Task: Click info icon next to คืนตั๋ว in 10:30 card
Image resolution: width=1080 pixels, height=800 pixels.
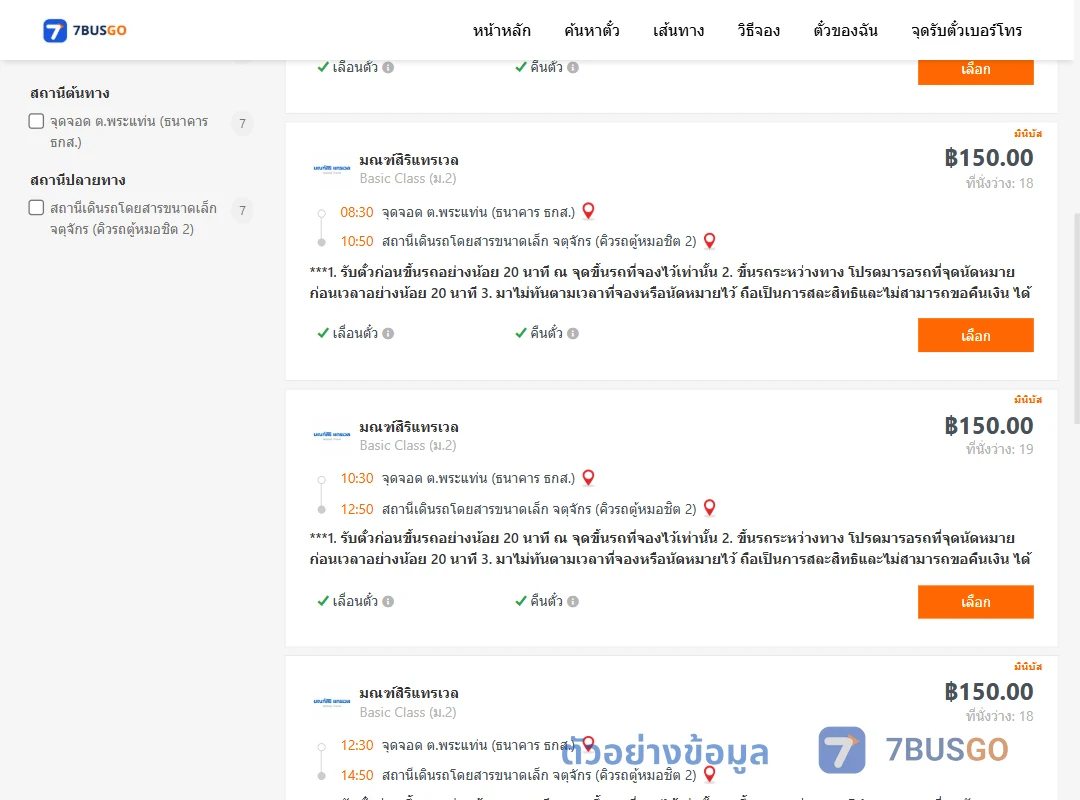Action: [573, 602]
